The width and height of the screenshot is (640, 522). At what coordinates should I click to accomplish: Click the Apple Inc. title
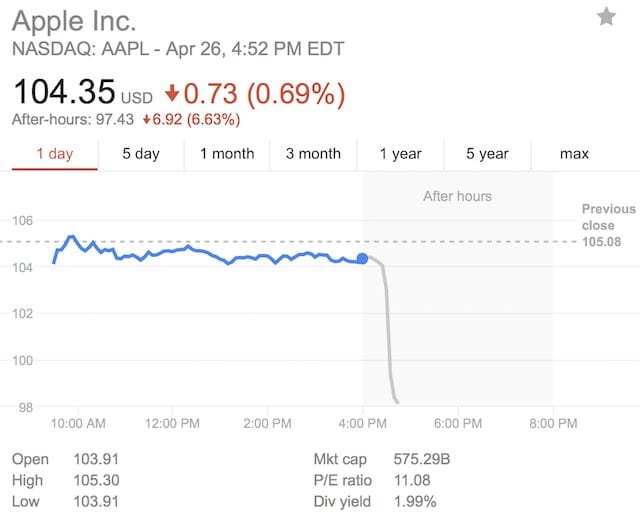74,21
